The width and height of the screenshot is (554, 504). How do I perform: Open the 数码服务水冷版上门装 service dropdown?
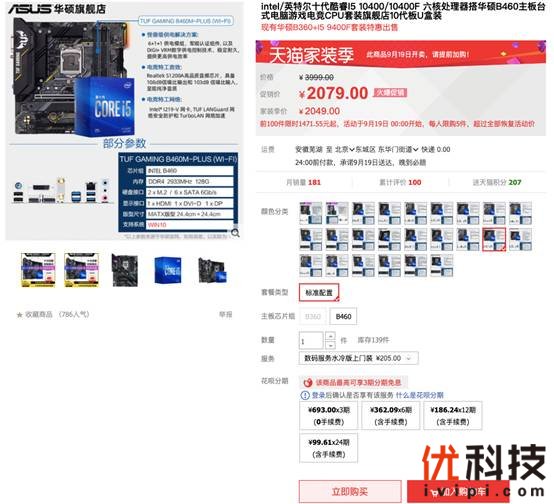(x=359, y=358)
